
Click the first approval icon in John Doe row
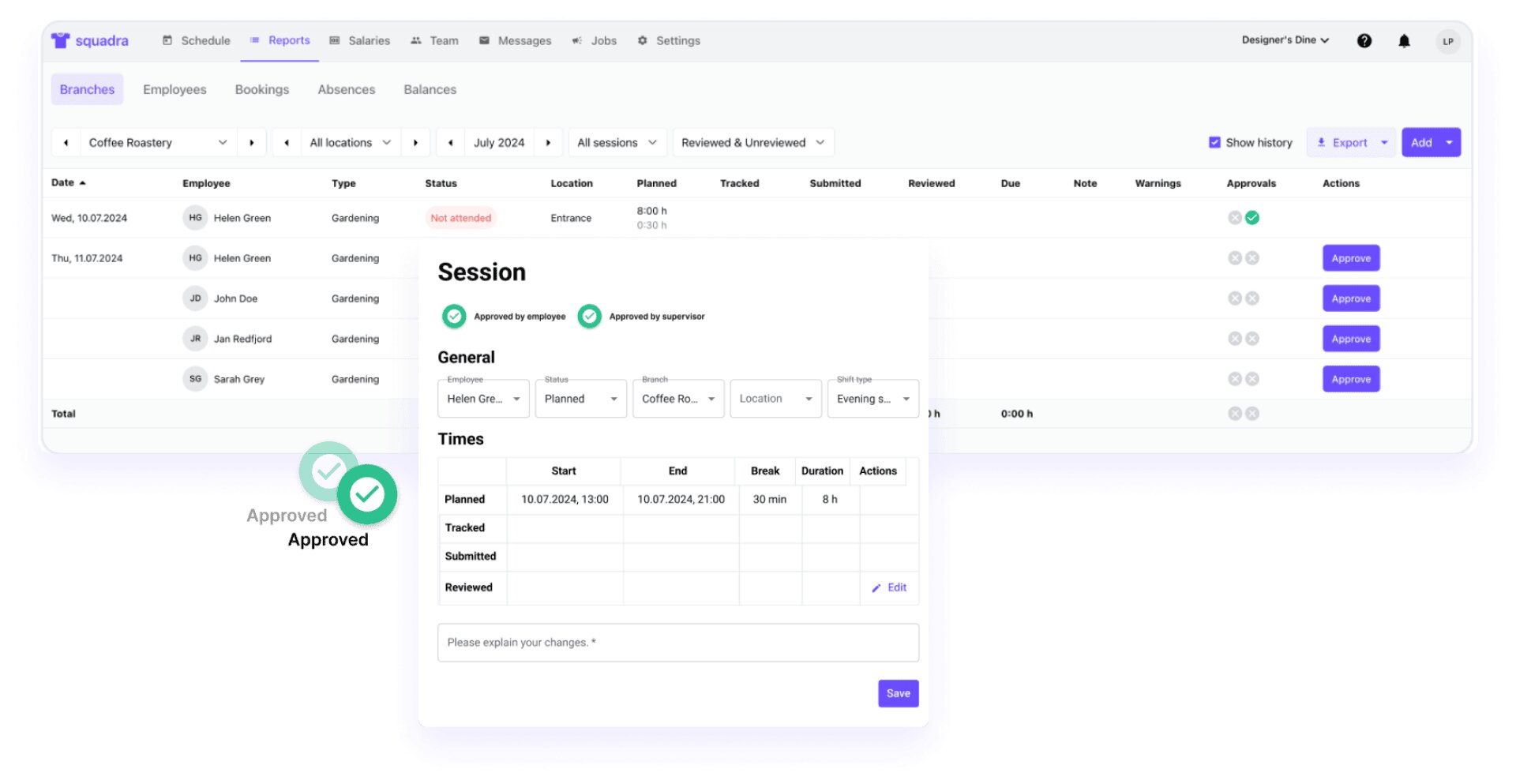[1235, 298]
